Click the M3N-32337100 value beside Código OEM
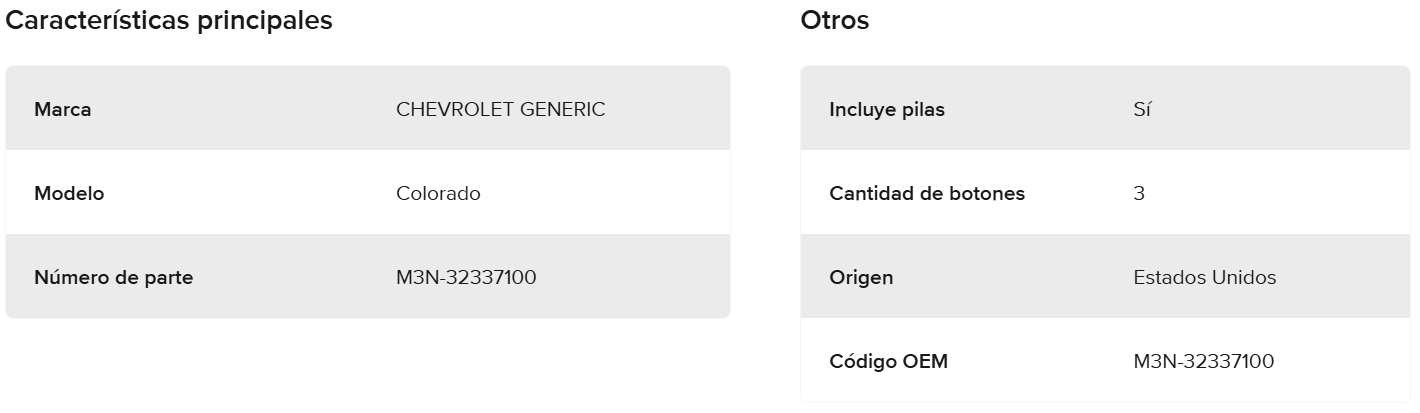Viewport: 1420px width, 413px height. pos(1204,361)
